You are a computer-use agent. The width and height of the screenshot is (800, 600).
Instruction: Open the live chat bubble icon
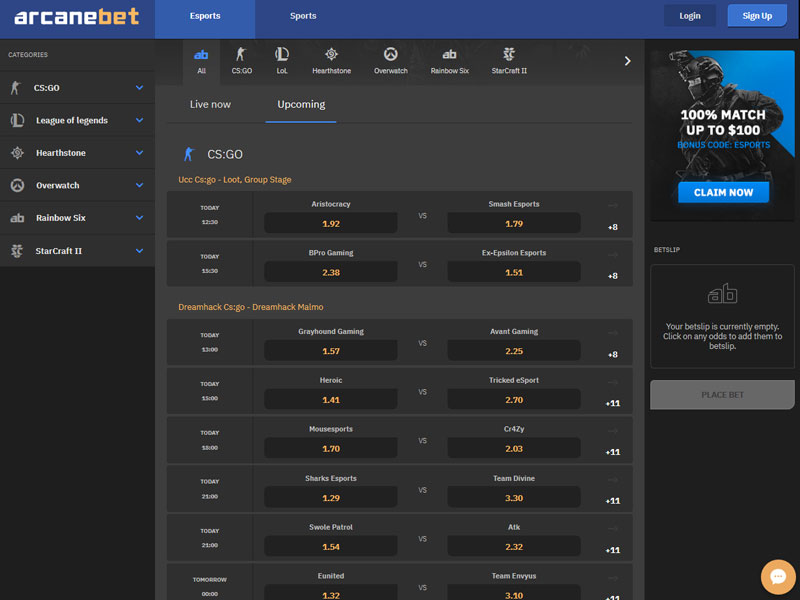click(778, 577)
